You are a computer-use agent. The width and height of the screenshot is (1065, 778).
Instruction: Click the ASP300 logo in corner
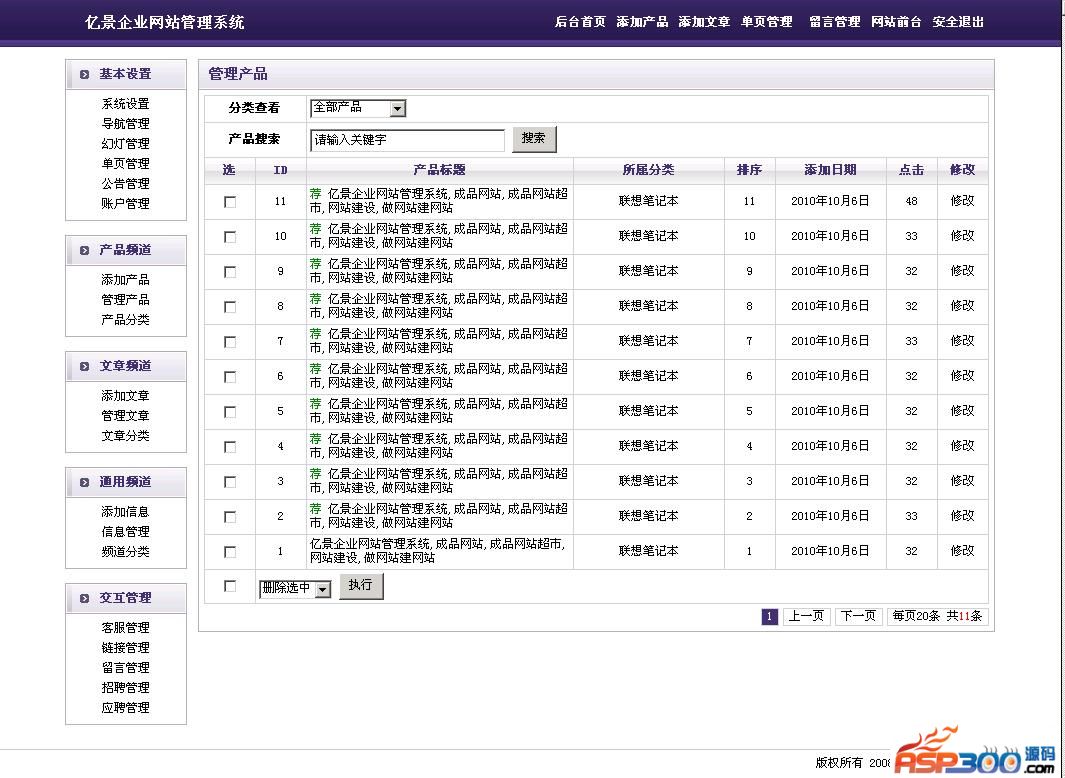974,758
